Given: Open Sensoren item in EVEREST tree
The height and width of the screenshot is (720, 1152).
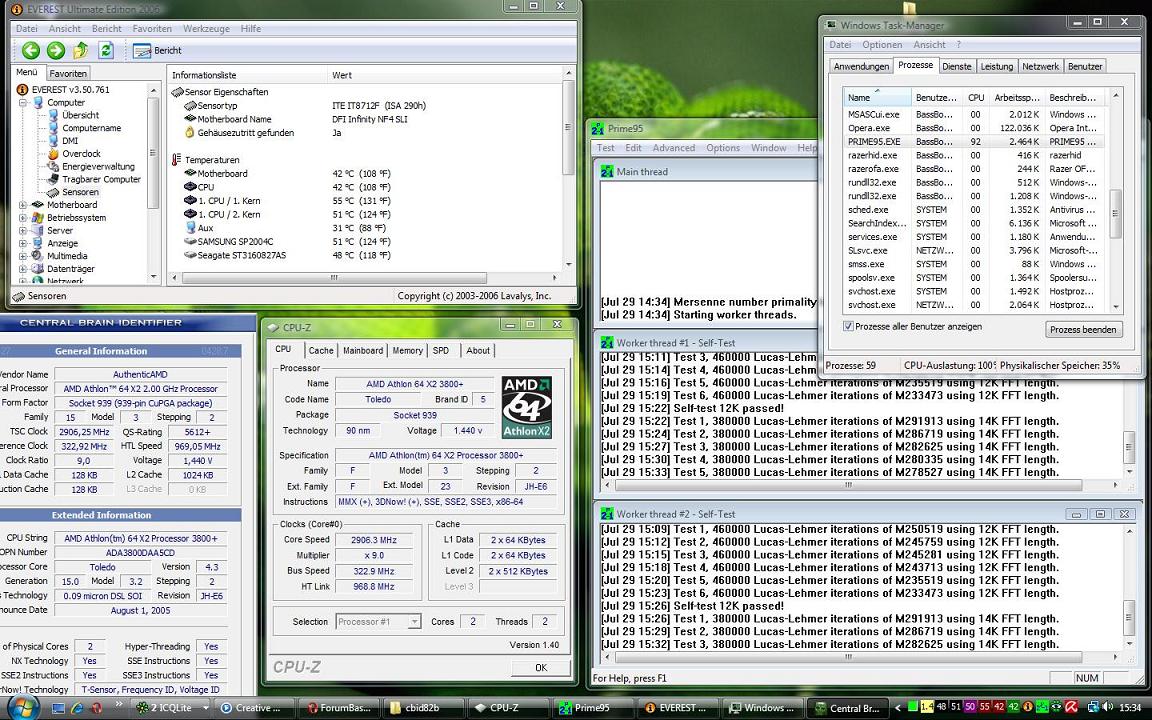Looking at the screenshot, I should pos(80,192).
